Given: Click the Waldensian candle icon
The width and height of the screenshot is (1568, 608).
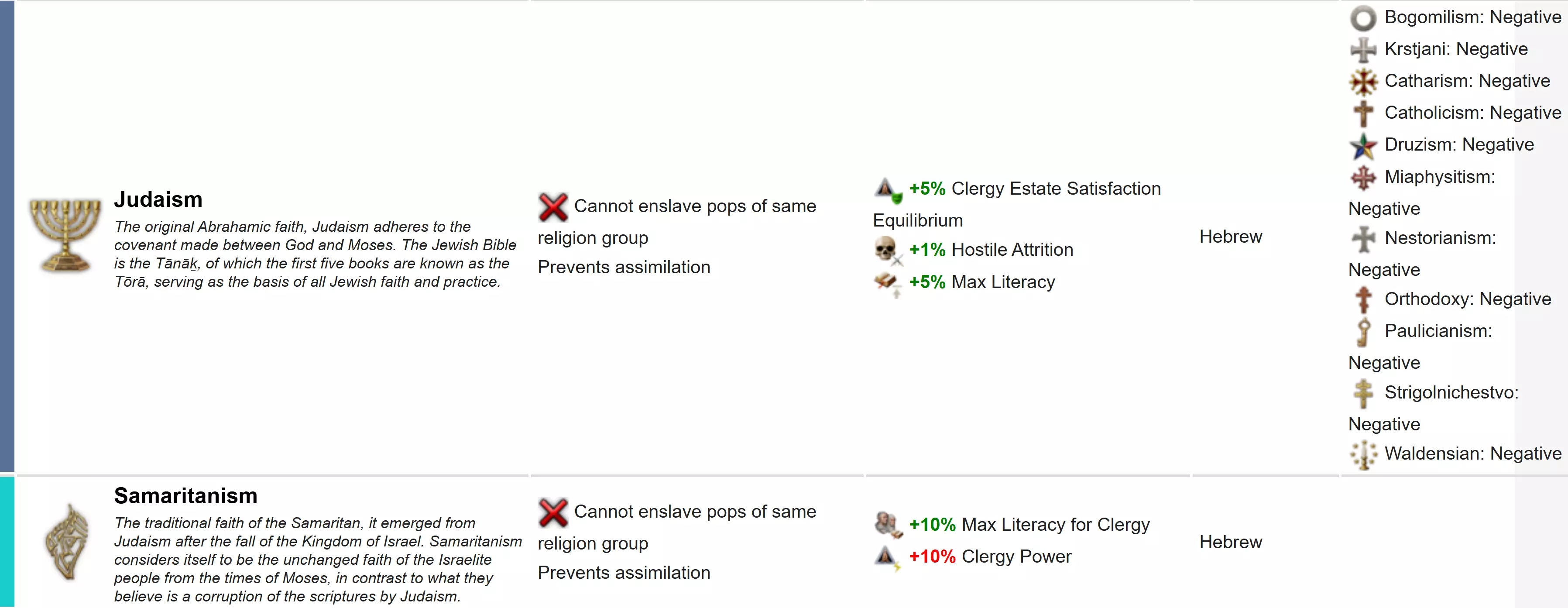Looking at the screenshot, I should [x=1363, y=455].
